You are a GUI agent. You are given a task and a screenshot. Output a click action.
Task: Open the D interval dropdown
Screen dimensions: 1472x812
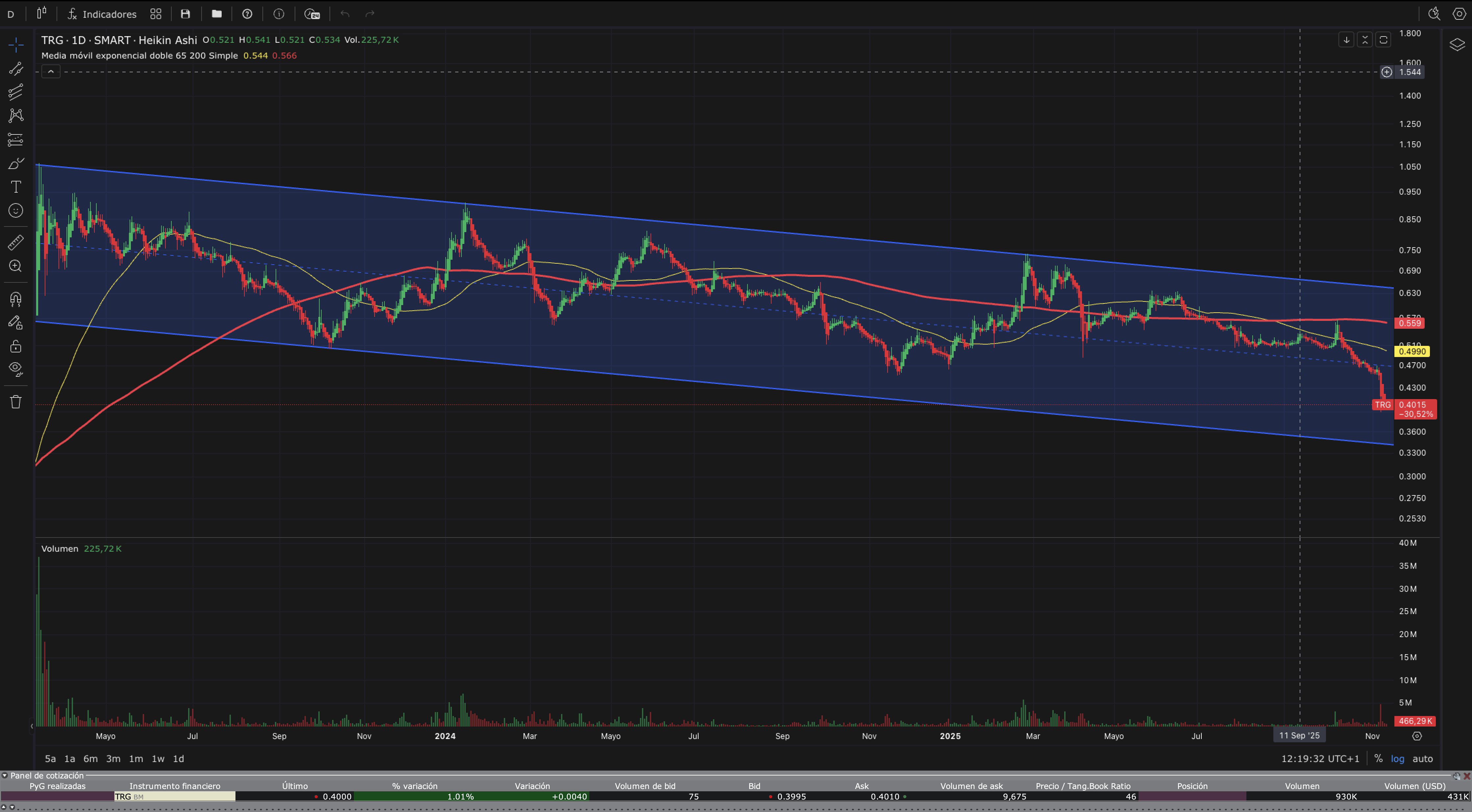coord(10,14)
